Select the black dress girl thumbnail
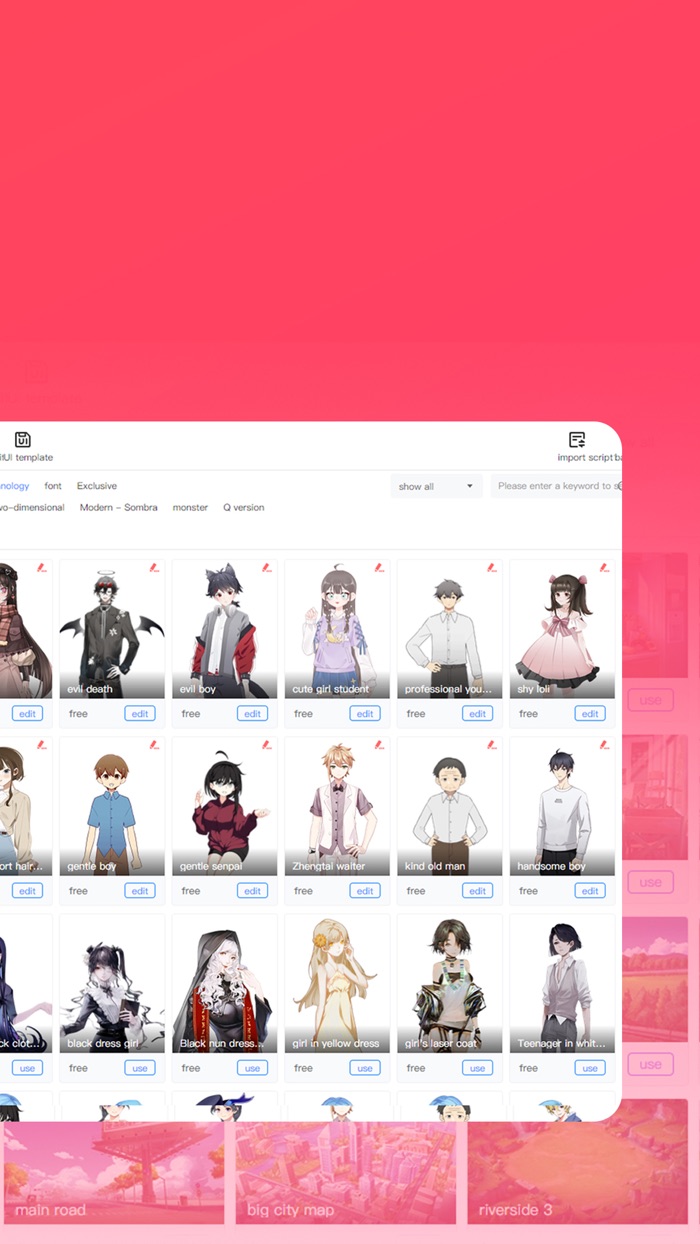Viewport: 700px width, 1244px height. [112, 982]
